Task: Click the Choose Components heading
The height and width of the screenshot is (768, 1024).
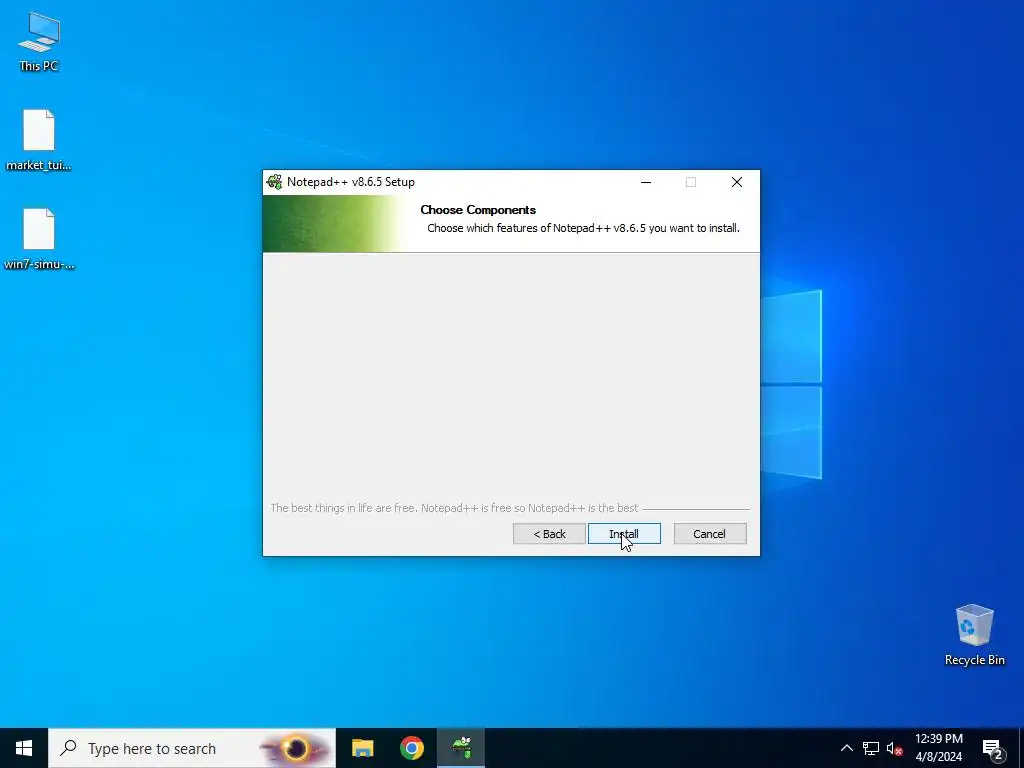Action: click(478, 210)
